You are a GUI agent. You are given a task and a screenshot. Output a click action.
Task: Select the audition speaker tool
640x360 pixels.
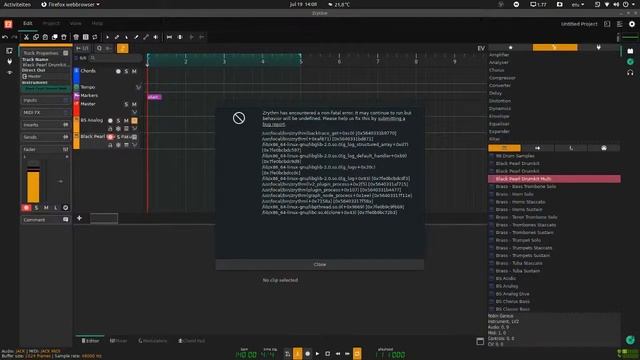[156, 37]
